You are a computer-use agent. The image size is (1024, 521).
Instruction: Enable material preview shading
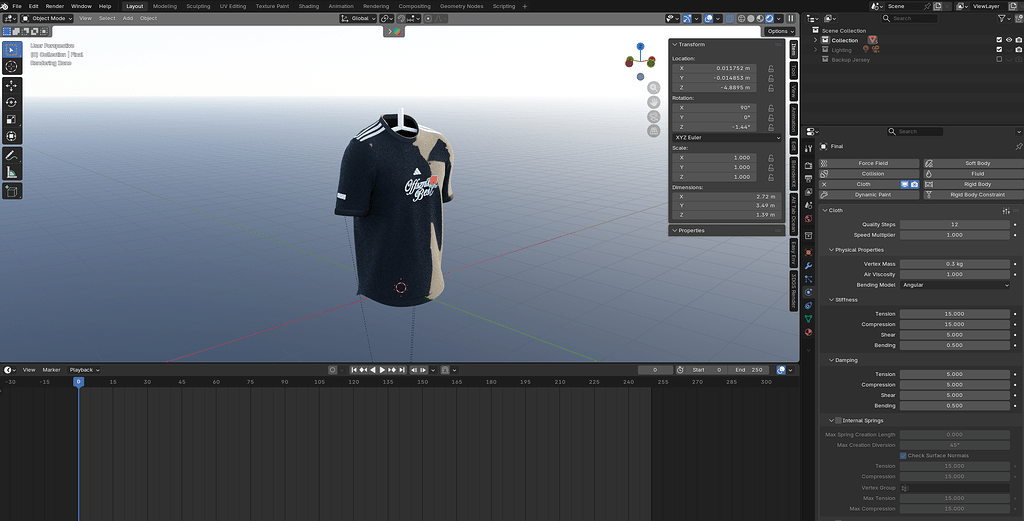click(760, 18)
